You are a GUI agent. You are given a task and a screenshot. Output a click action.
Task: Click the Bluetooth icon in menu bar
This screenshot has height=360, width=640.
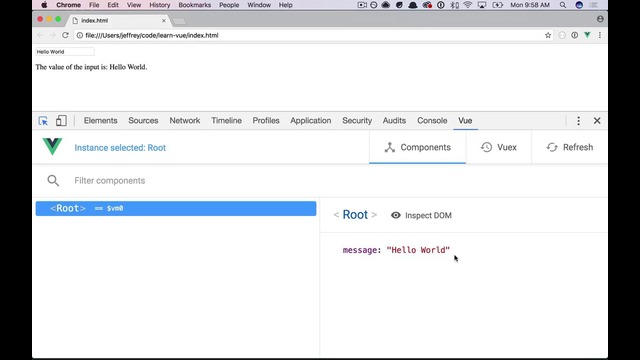coord(454,5)
